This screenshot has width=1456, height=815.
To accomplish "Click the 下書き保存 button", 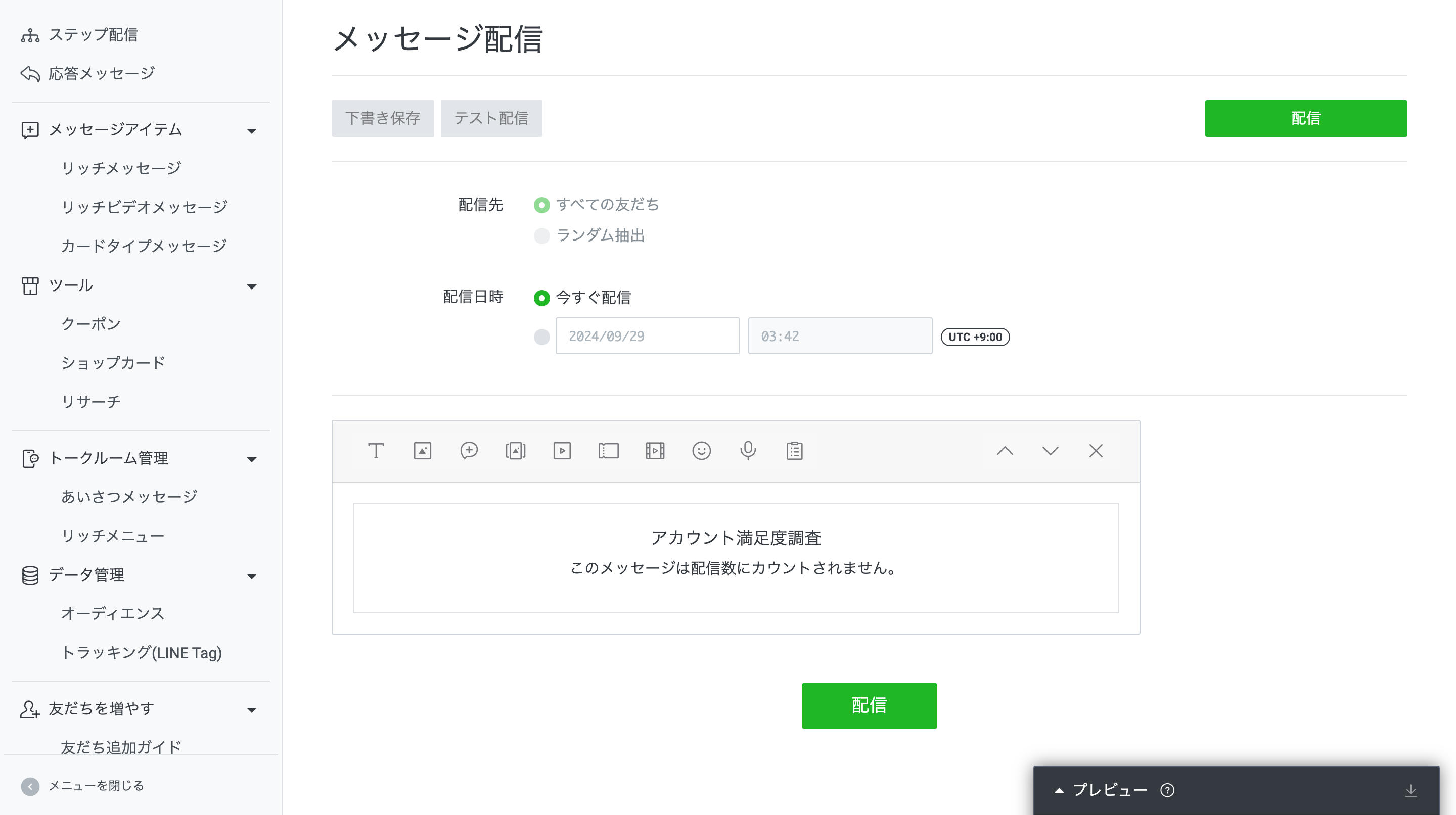I will click(x=382, y=119).
